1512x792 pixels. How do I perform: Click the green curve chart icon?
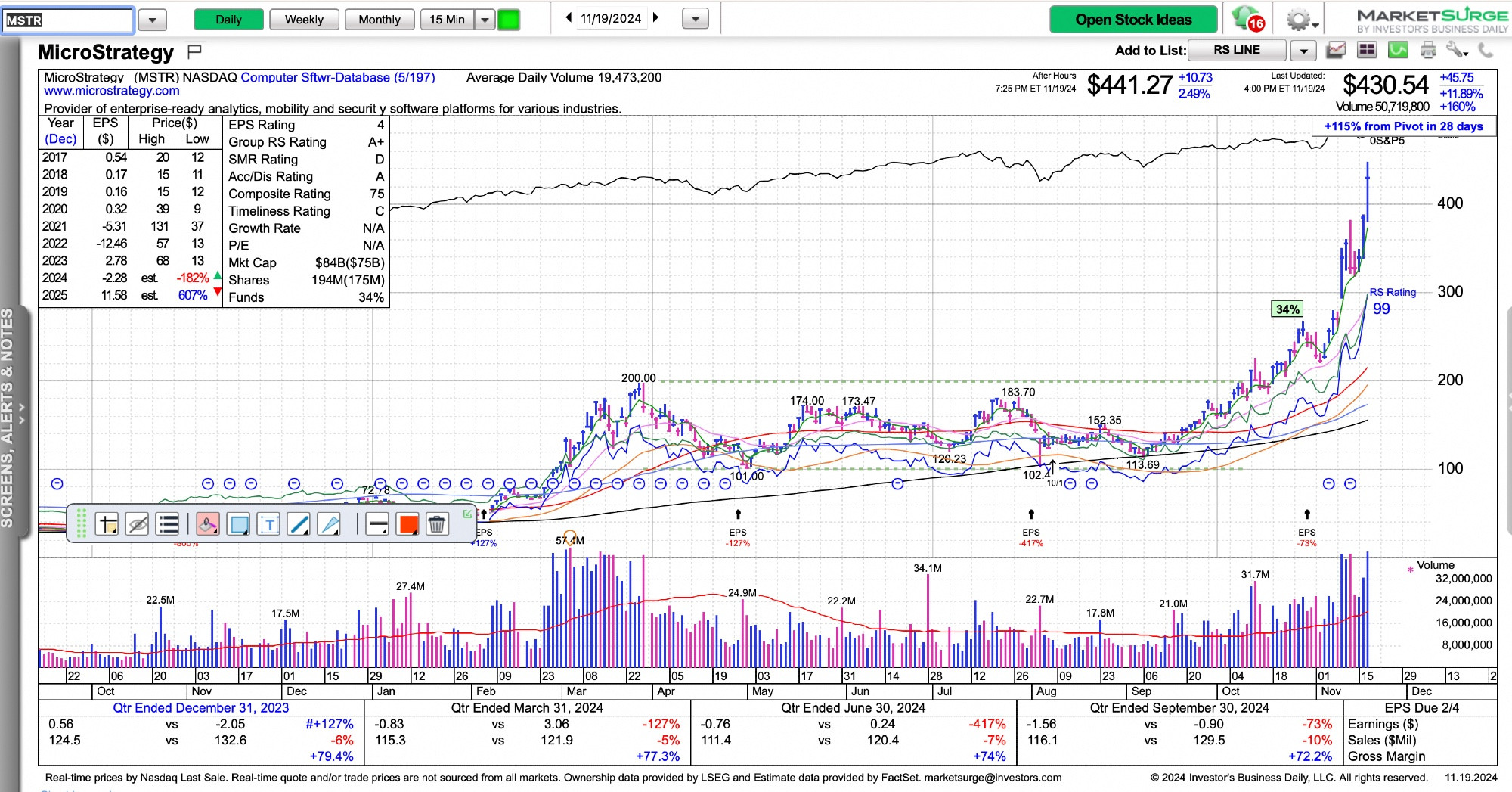[x=1398, y=51]
